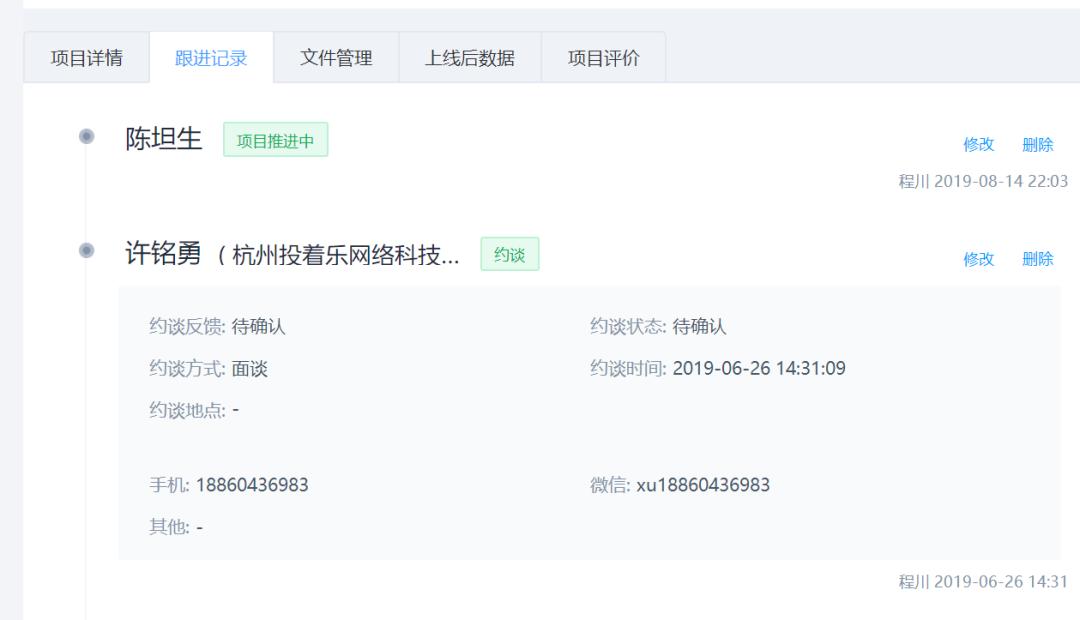Click 修改 on the 陈坦生 record
Screen dimensions: 1080x620
pyautogui.click(x=979, y=145)
